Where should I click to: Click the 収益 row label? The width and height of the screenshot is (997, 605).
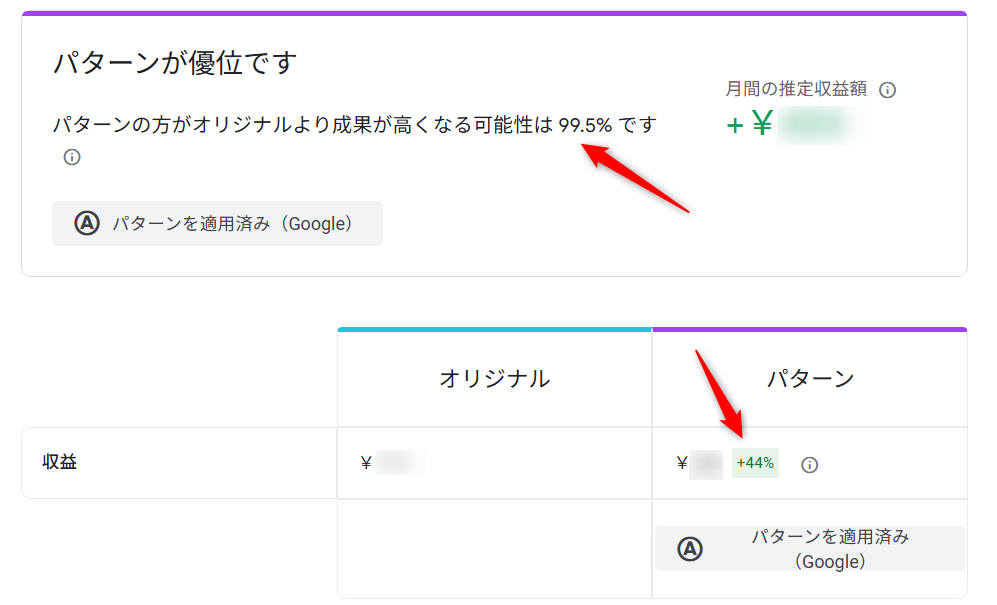(x=60, y=462)
